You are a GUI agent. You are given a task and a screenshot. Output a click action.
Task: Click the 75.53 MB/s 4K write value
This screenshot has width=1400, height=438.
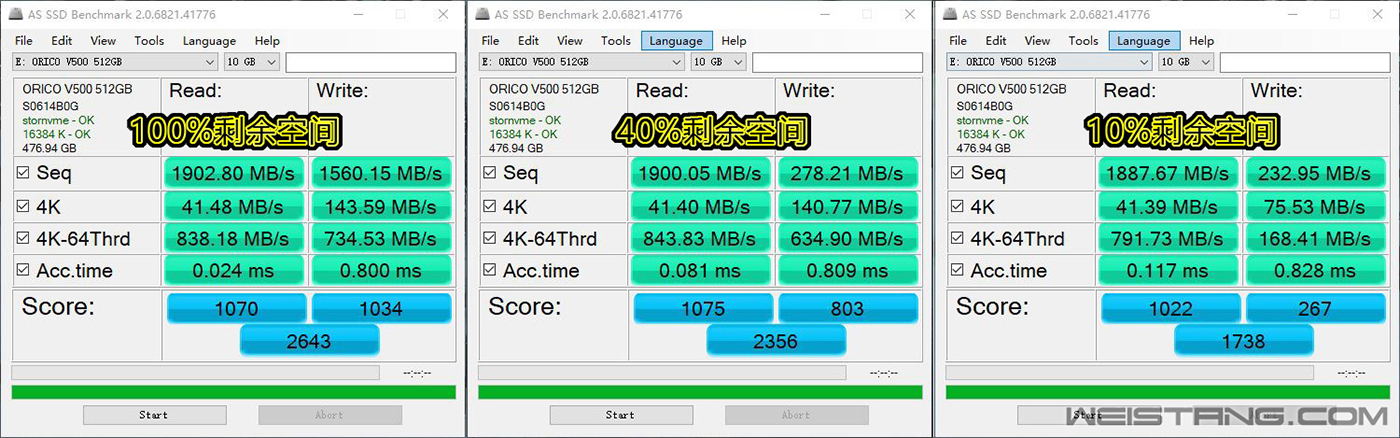pos(1315,207)
